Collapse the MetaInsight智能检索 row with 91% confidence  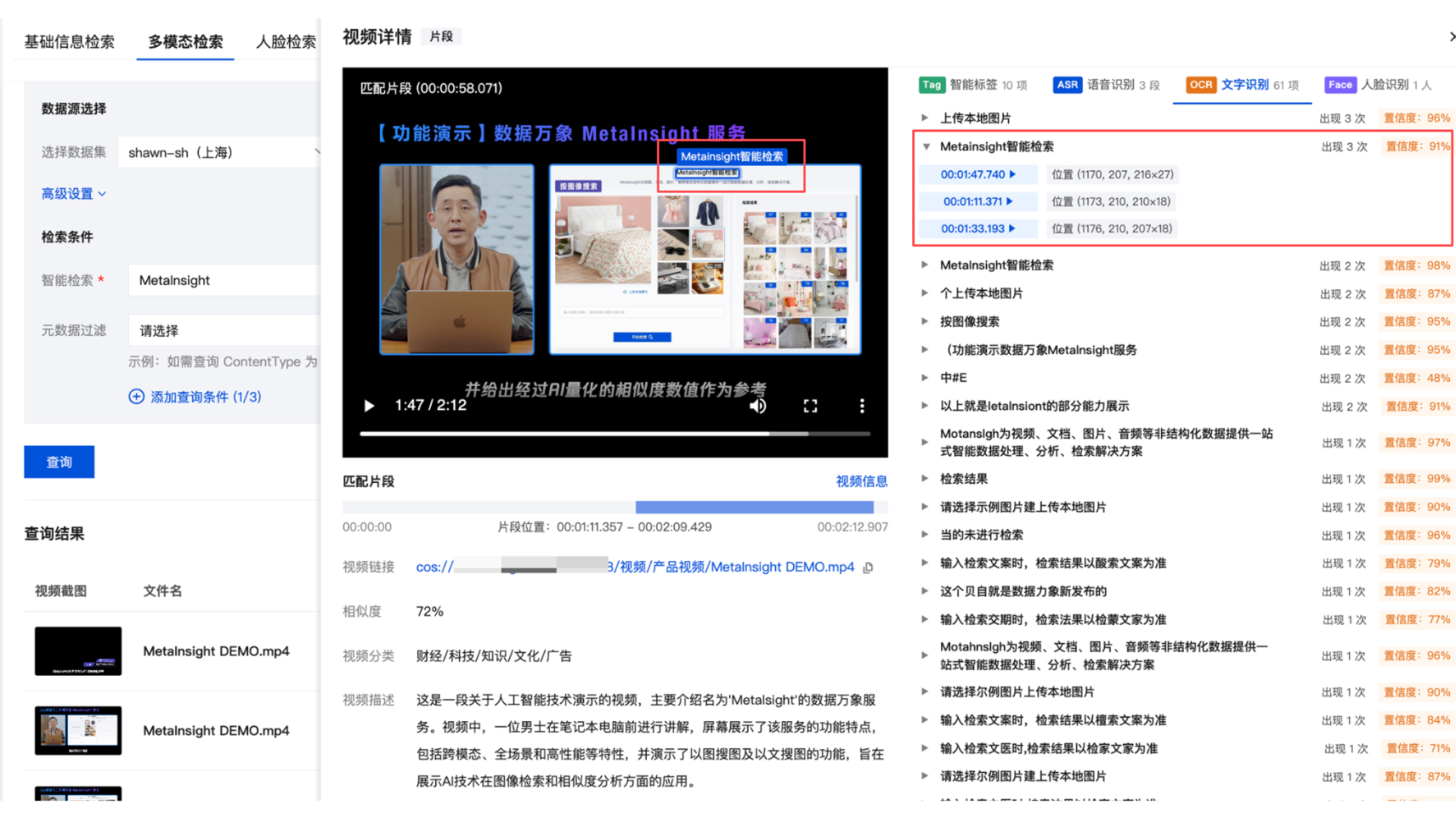tap(926, 146)
